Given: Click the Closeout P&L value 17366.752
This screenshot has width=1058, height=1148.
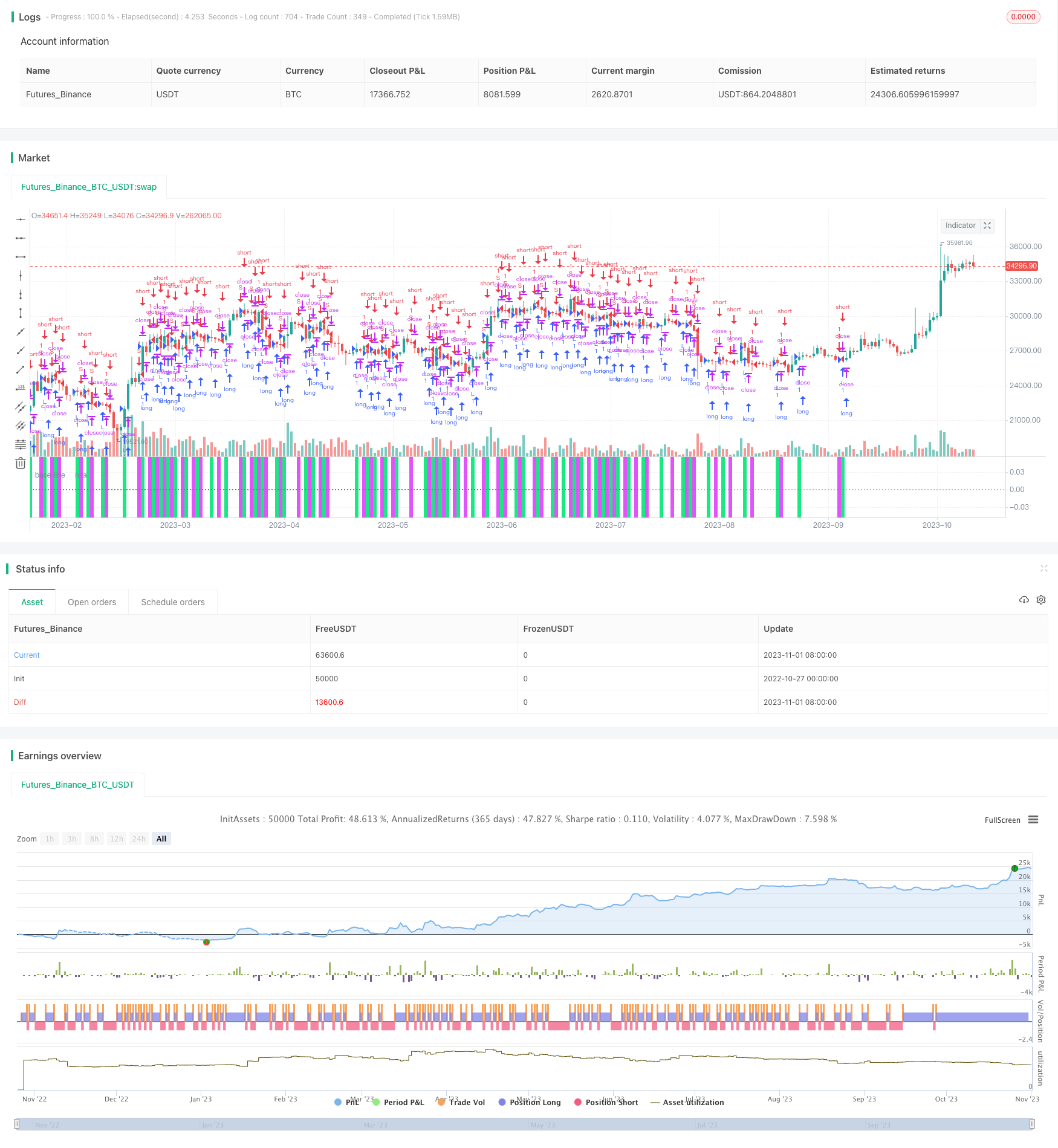Looking at the screenshot, I should pyautogui.click(x=390, y=94).
